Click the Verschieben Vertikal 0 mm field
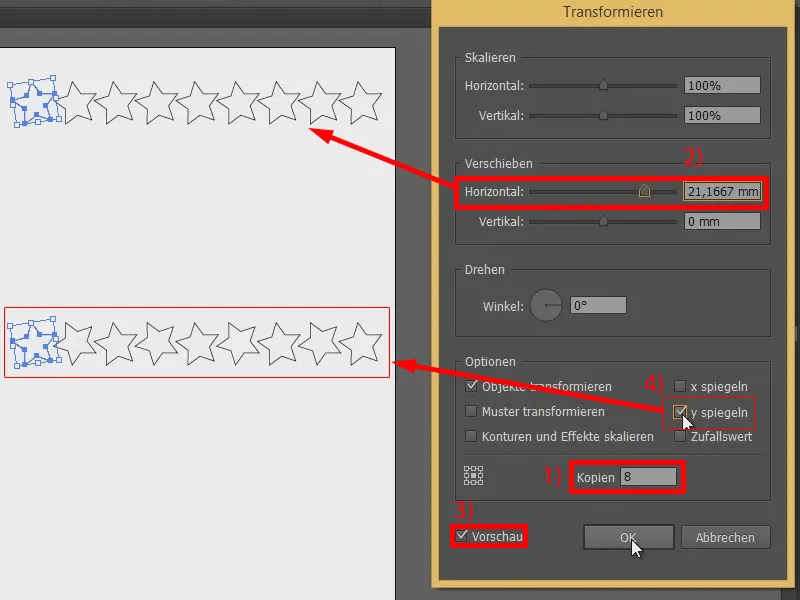Screen dimensions: 800x600 click(722, 221)
